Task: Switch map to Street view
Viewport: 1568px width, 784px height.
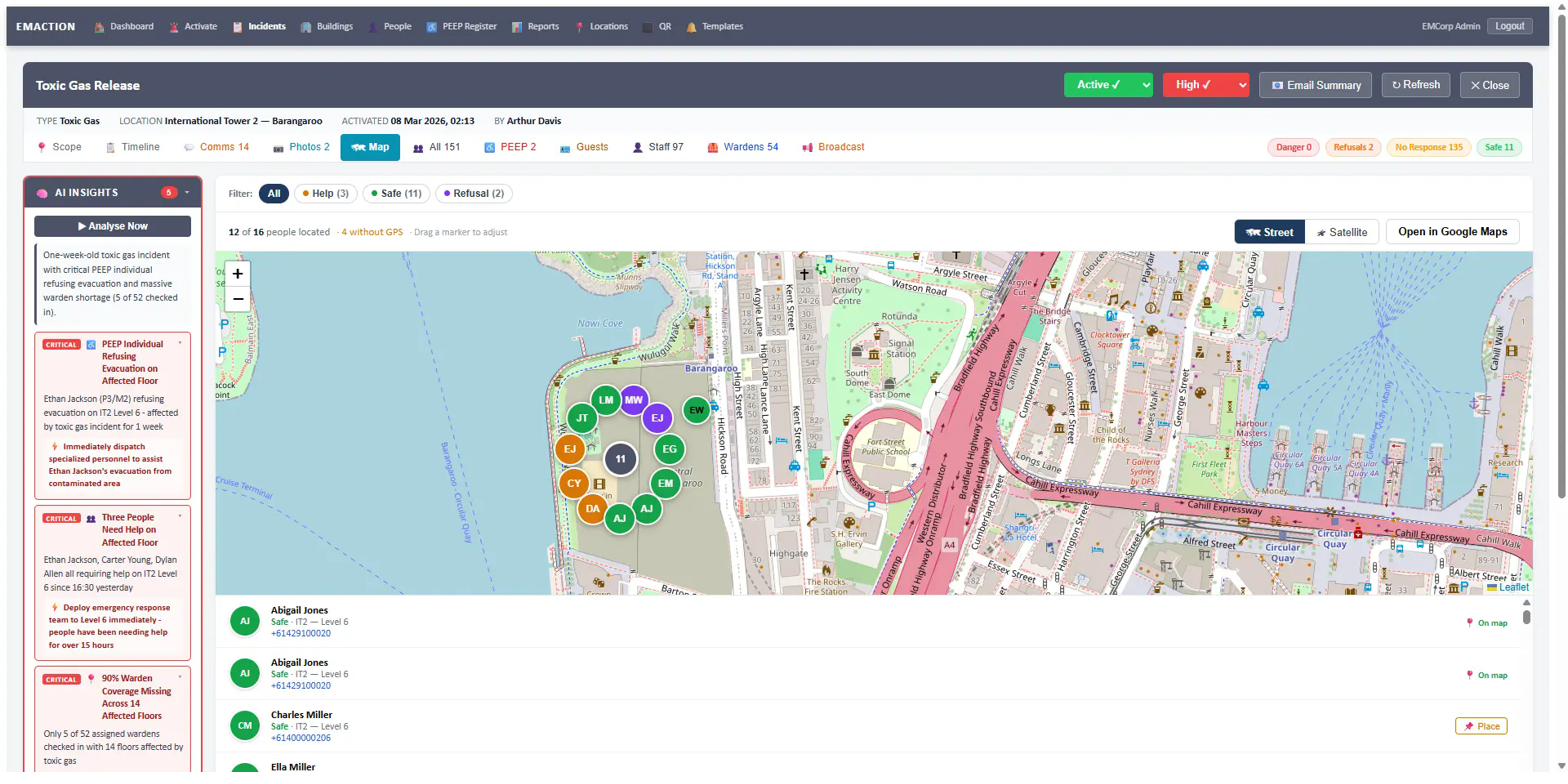Action: (1270, 232)
